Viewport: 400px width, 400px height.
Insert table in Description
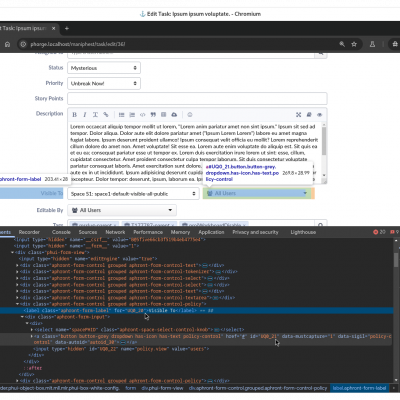coord(164,115)
